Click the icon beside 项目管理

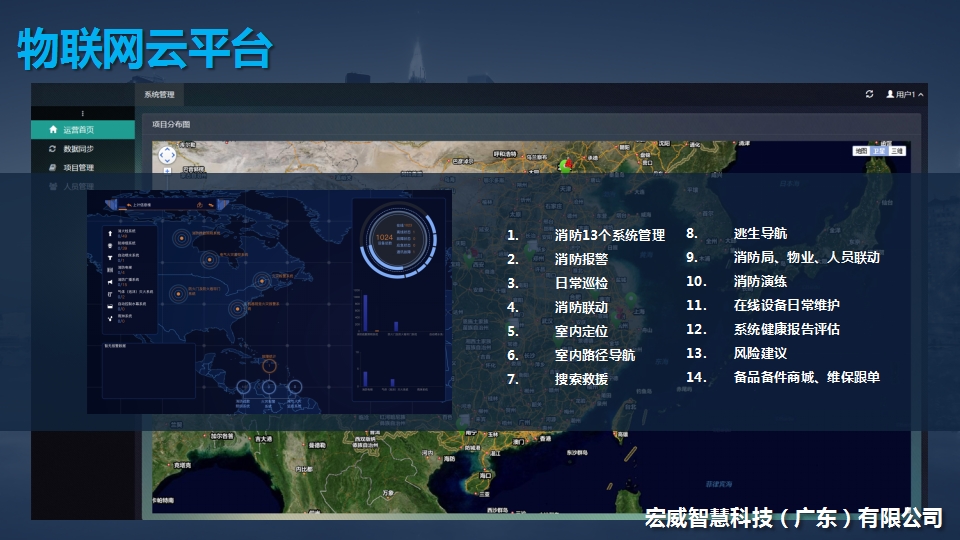53,167
